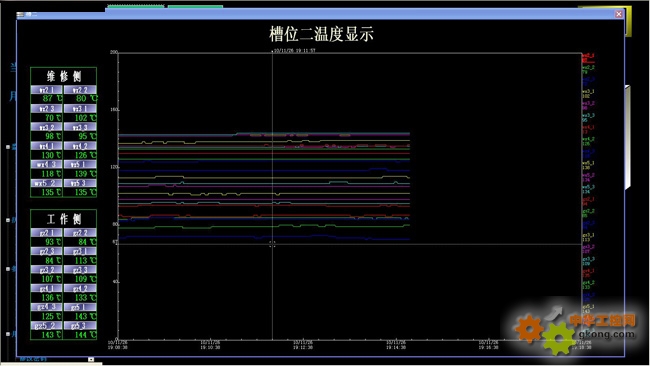Click the gz3_3 sensor label
650x366 pixels.
click(x=80, y=270)
